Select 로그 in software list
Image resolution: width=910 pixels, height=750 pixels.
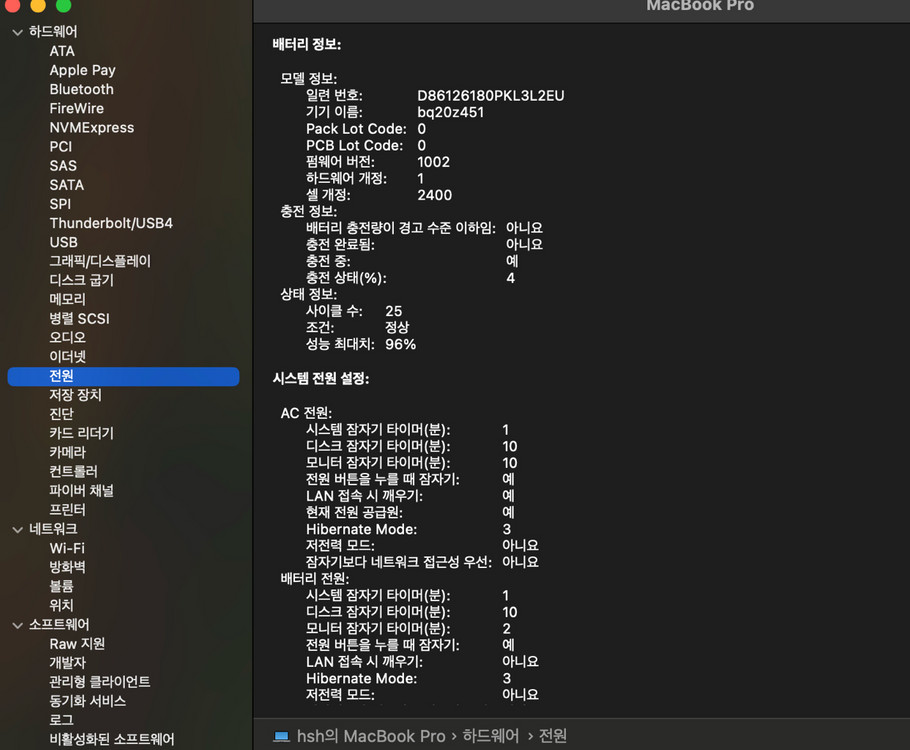pos(62,720)
